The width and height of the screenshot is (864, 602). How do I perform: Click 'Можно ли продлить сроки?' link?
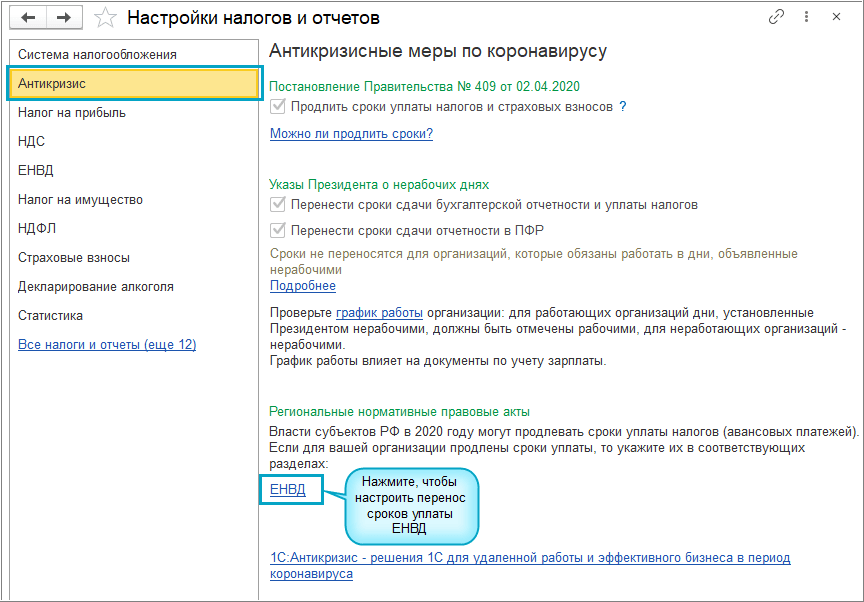click(351, 134)
